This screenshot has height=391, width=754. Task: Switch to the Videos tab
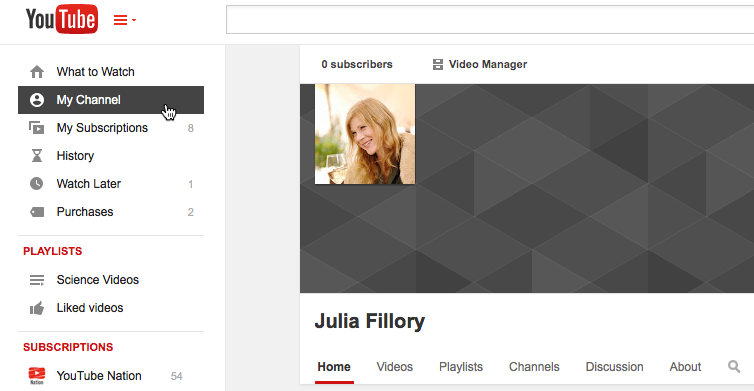[395, 367]
